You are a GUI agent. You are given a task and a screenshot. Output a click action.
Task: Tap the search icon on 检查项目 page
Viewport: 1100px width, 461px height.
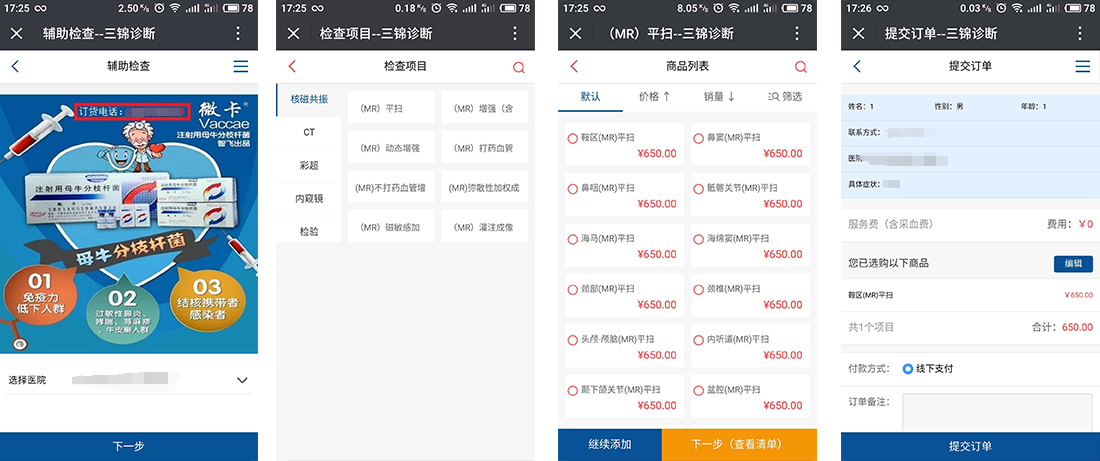coord(518,67)
